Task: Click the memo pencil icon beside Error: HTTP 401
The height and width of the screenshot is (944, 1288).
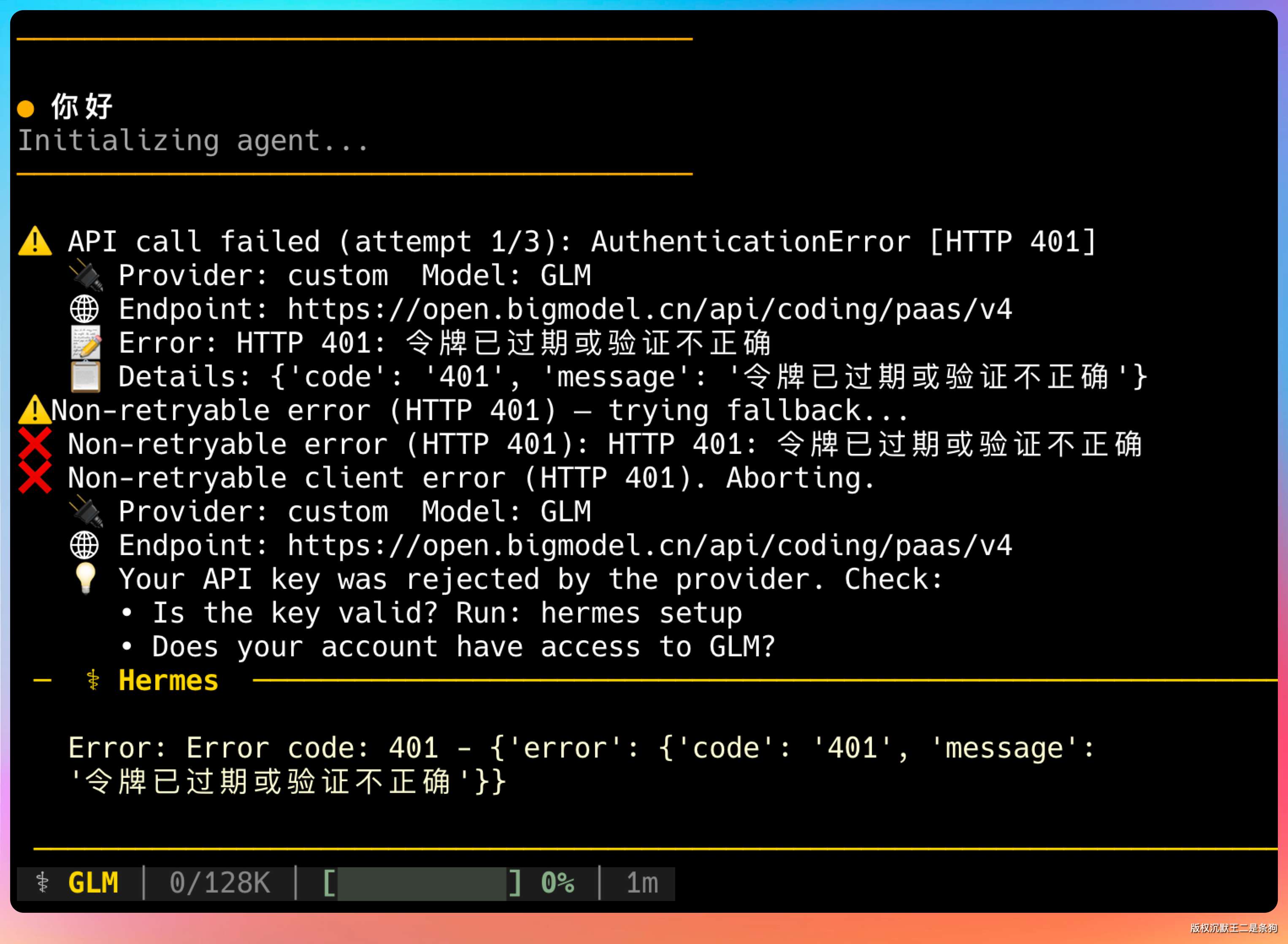Action: (86, 343)
